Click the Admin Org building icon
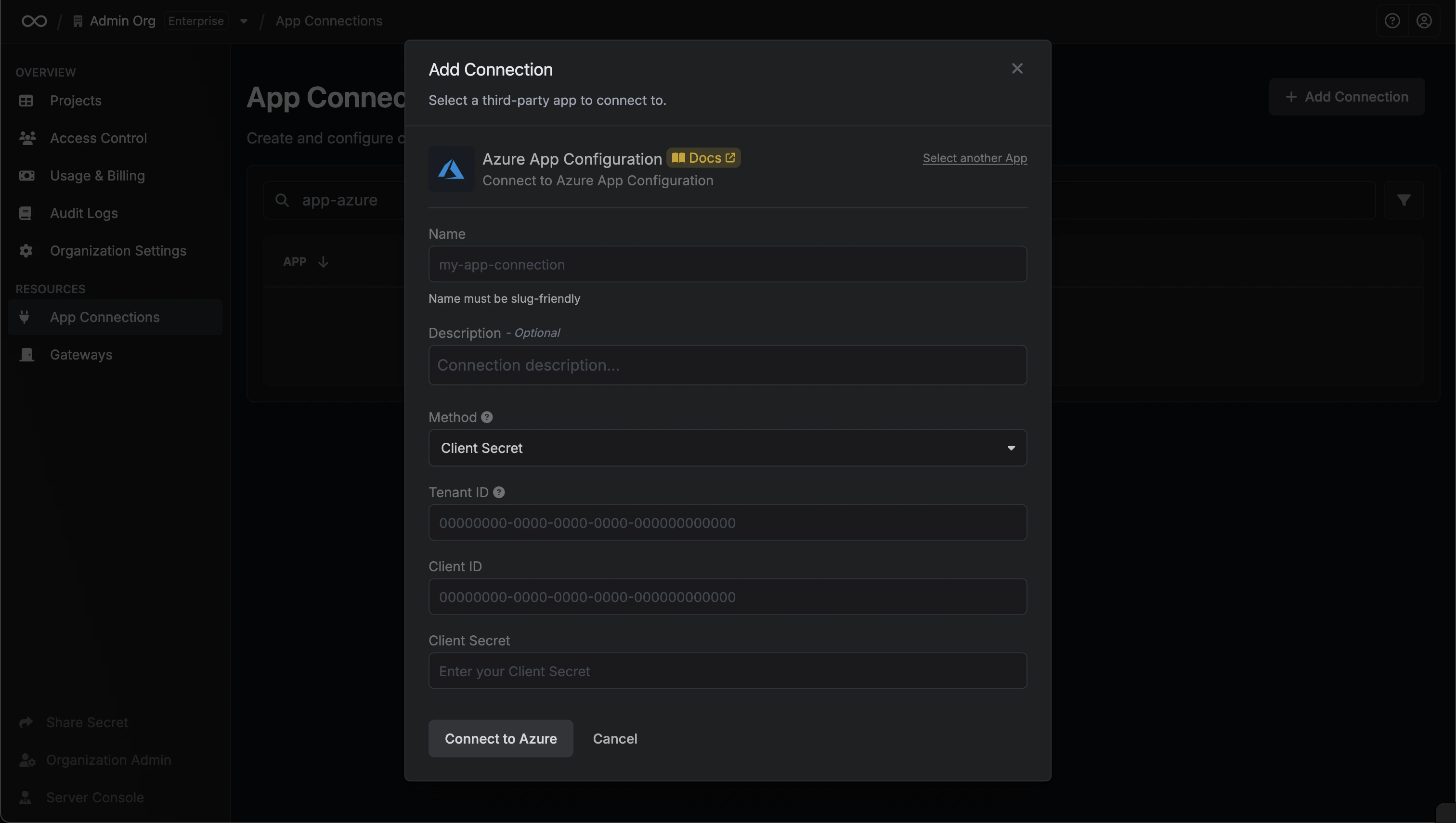The image size is (1456, 823). [78, 21]
